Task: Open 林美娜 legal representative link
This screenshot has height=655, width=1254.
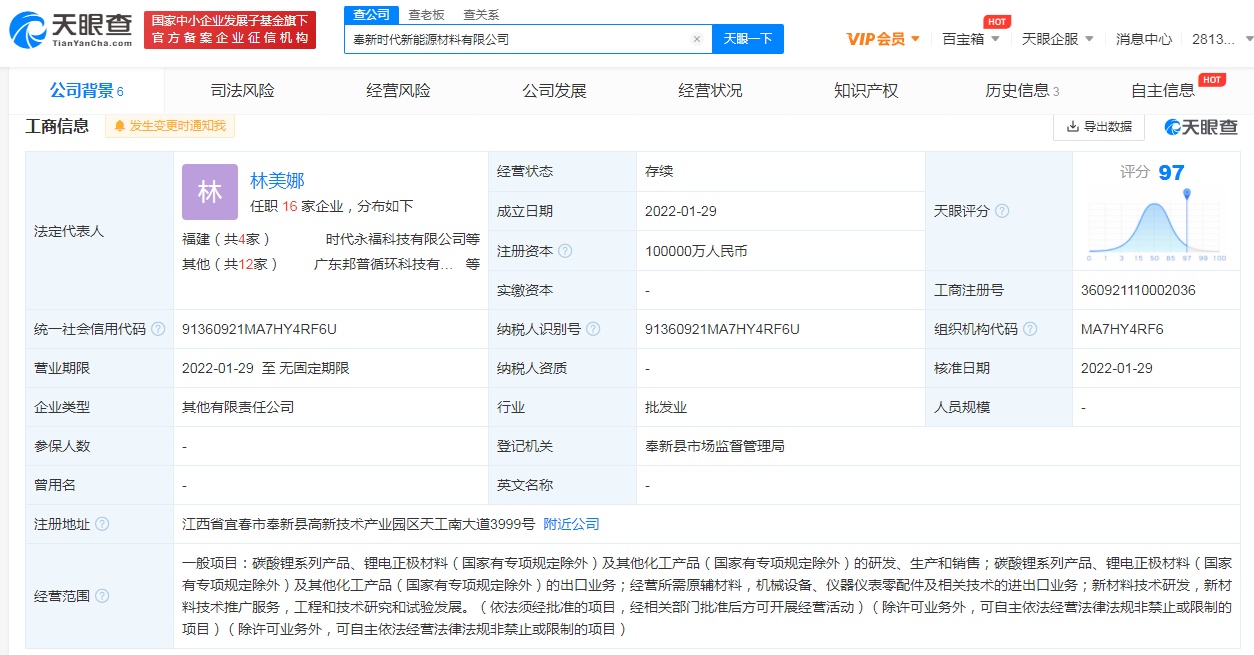Action: (x=277, y=181)
